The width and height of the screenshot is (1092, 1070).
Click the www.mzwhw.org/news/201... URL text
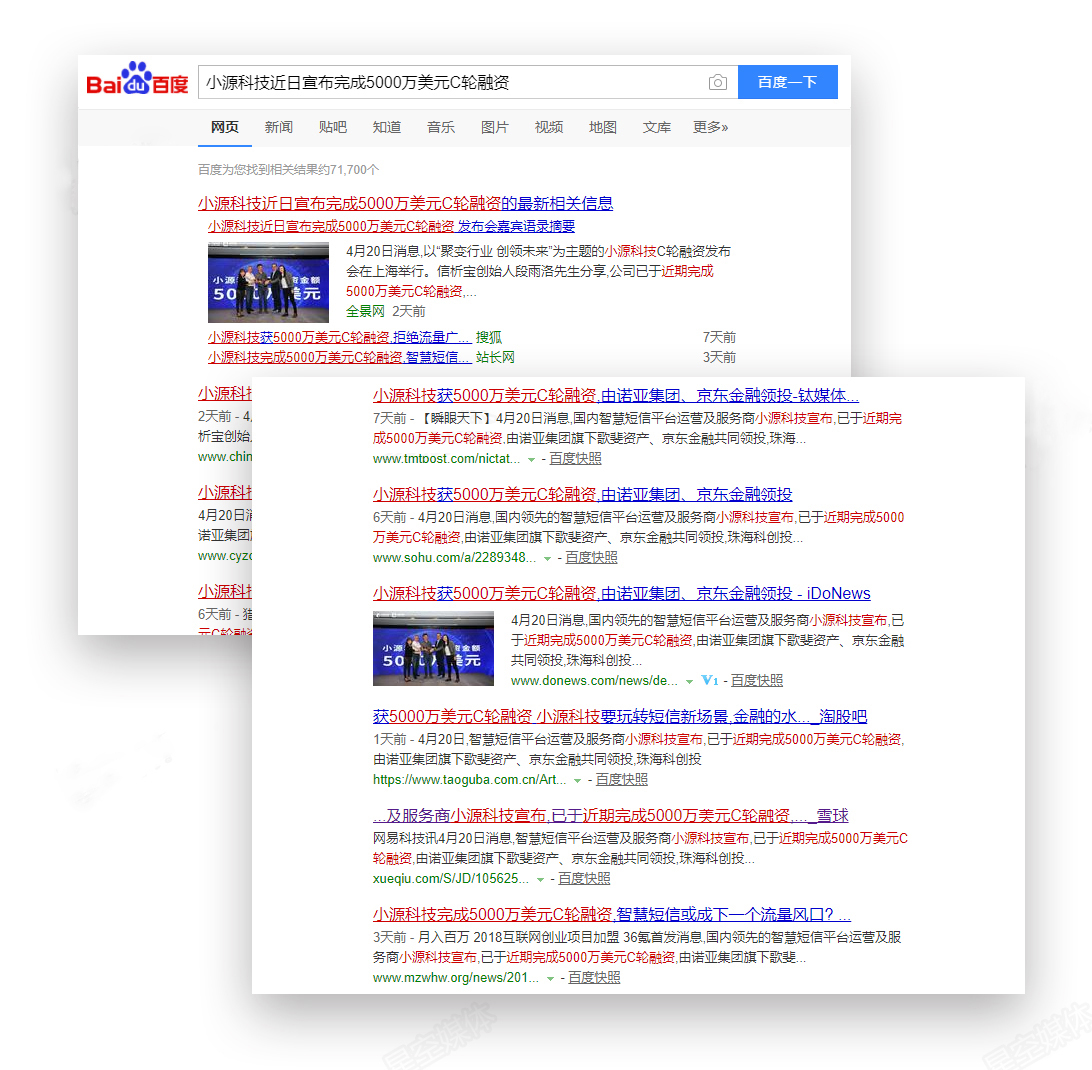455,977
